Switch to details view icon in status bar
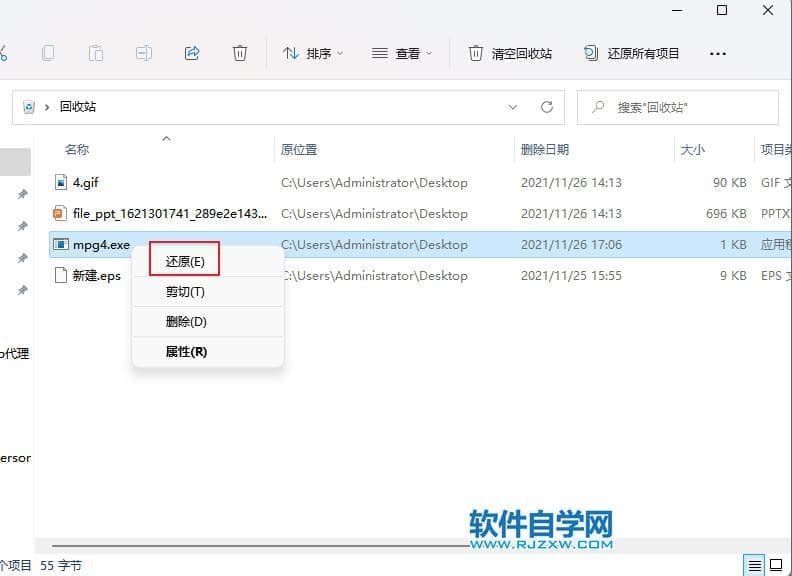This screenshot has height=576, width=792. (x=755, y=565)
